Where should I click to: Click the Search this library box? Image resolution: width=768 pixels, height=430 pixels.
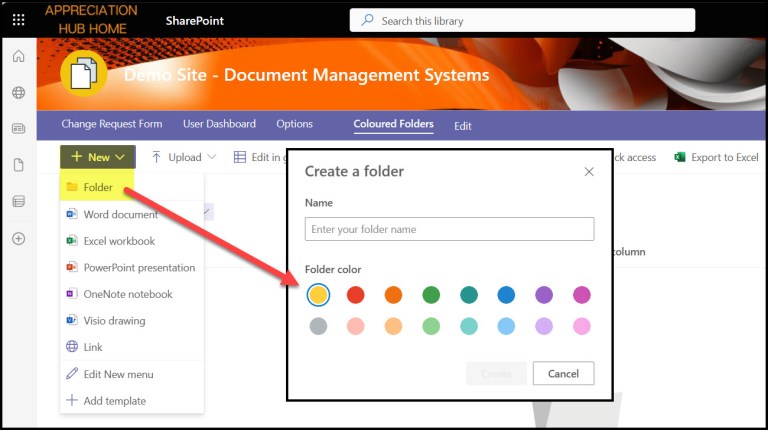coord(522,20)
